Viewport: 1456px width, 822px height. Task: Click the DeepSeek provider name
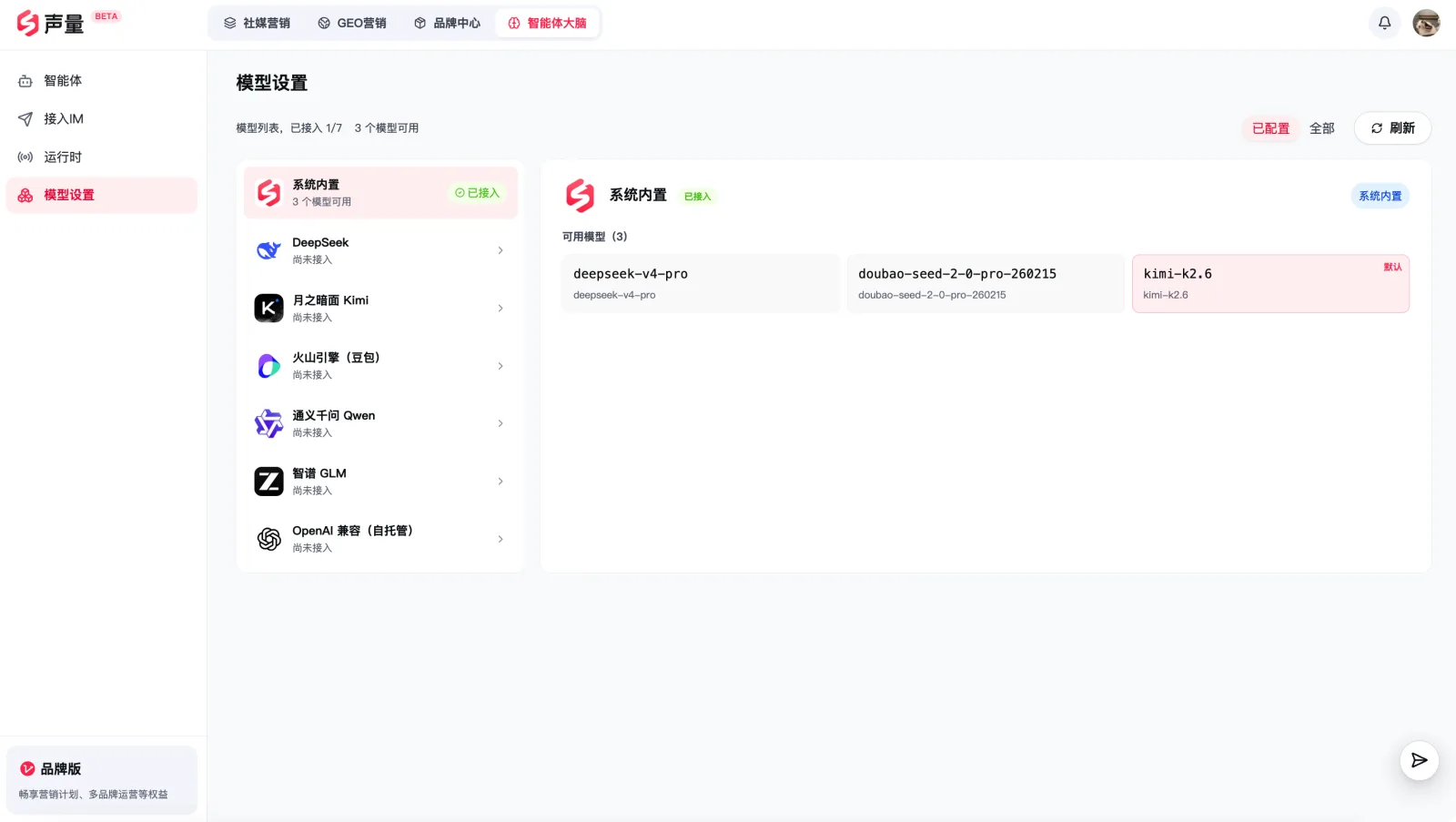[320, 243]
